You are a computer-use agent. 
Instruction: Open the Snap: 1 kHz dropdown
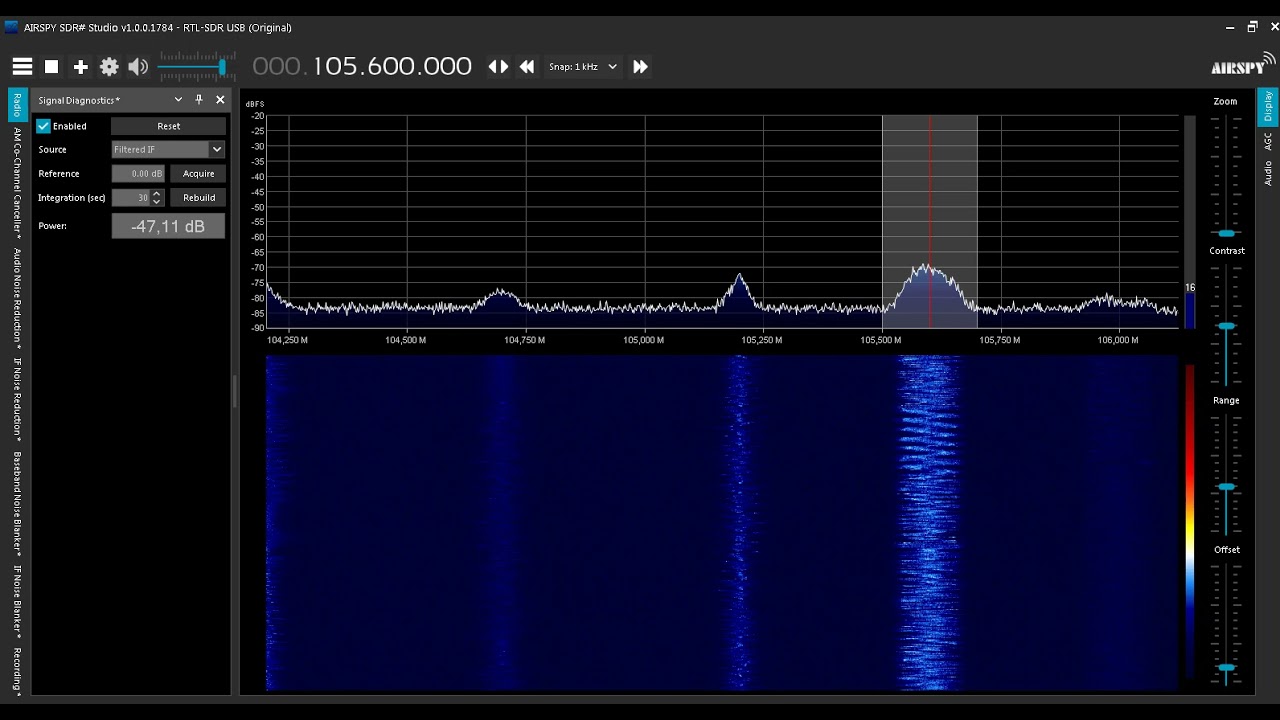pos(583,67)
